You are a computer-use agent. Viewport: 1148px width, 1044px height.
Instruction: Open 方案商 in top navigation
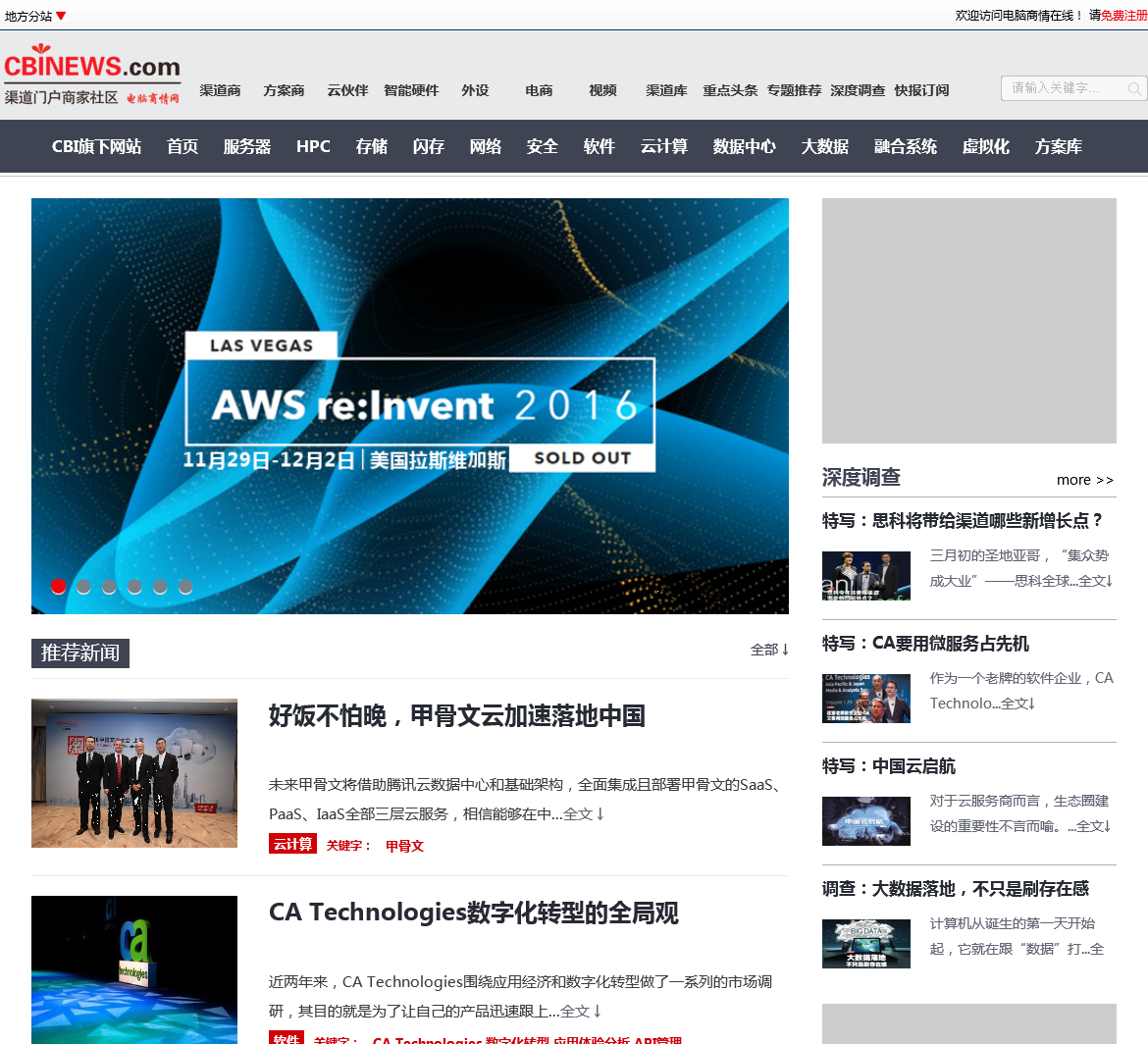point(285,90)
